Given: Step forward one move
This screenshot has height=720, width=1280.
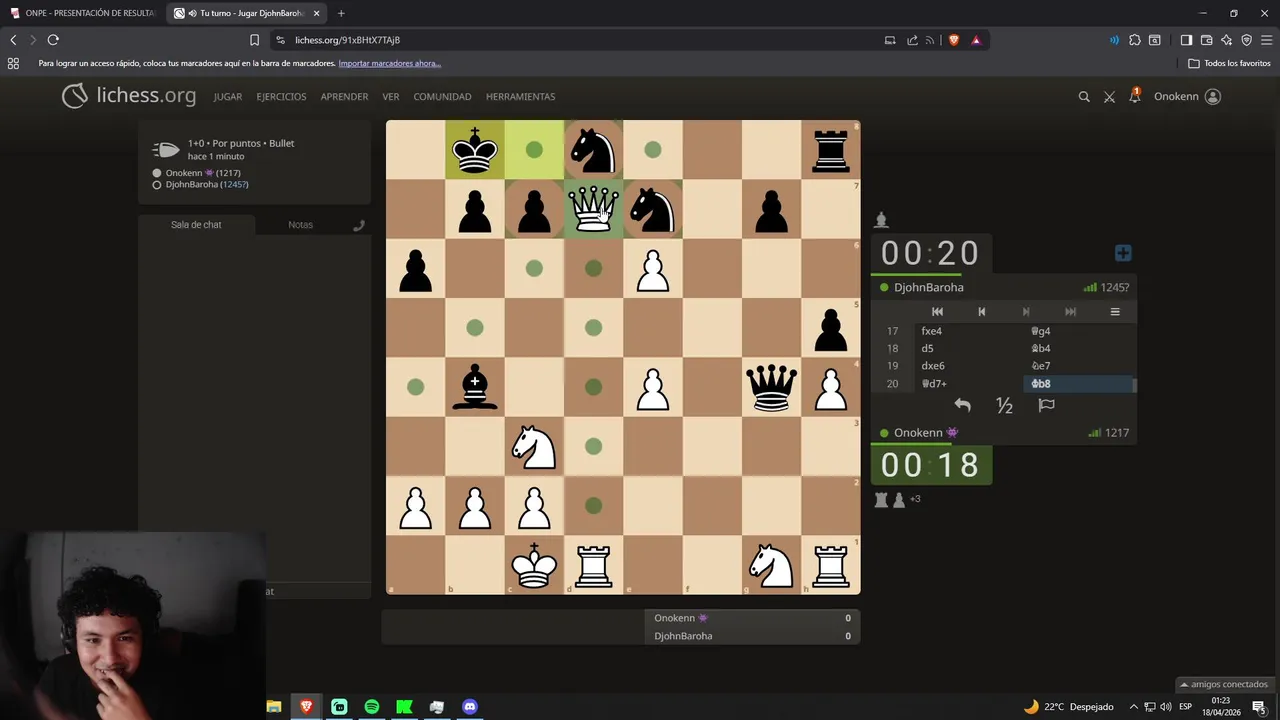Looking at the screenshot, I should [x=1025, y=312].
